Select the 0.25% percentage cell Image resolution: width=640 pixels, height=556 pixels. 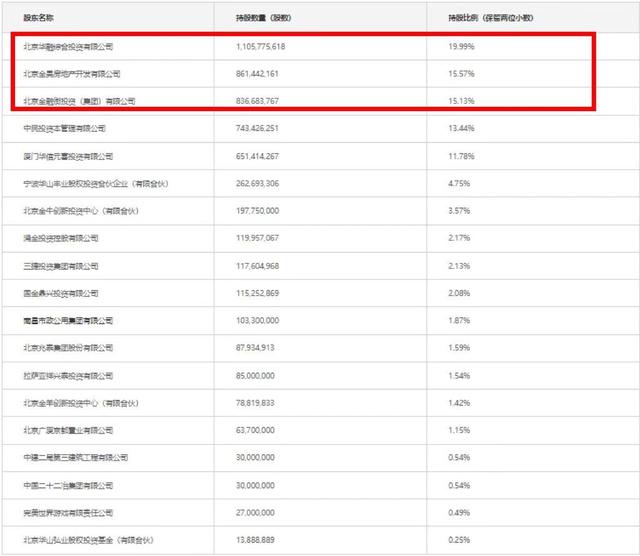pyautogui.click(x=459, y=540)
